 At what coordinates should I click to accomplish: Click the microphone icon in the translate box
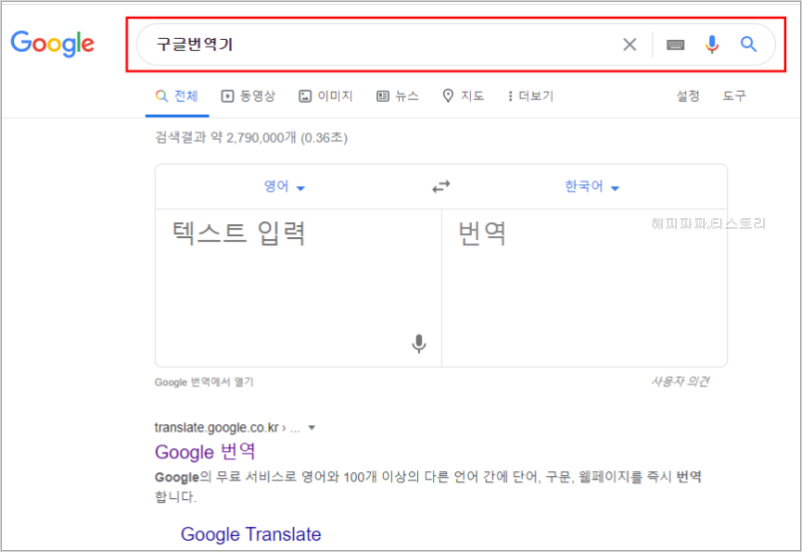[x=419, y=344]
